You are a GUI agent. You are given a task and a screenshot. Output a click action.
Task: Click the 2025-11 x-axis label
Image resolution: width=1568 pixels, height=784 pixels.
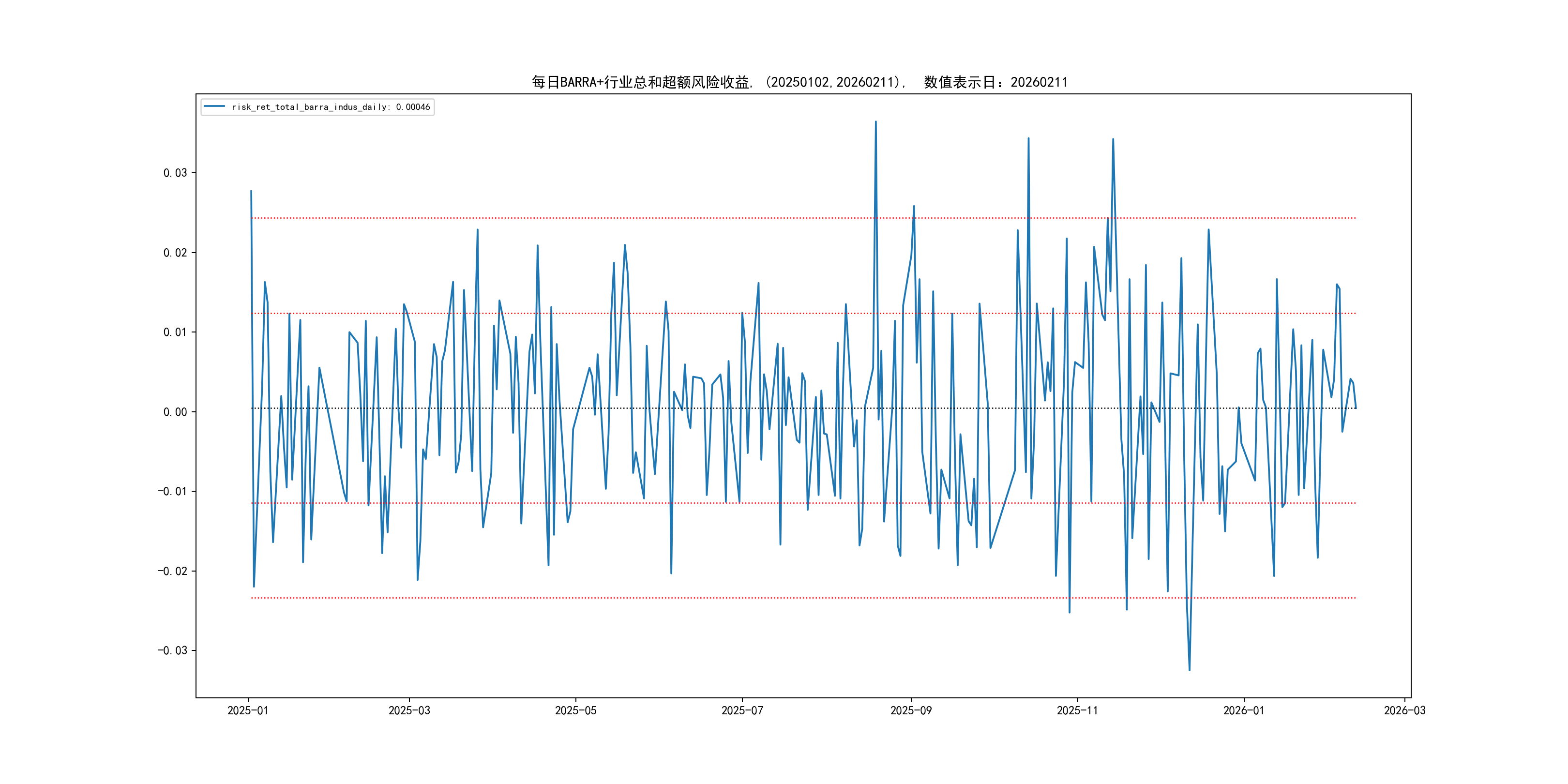pos(1077,710)
